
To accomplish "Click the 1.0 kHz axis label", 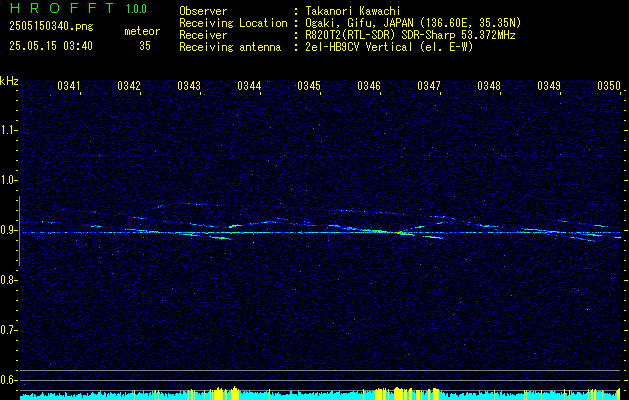I will tap(8, 181).
